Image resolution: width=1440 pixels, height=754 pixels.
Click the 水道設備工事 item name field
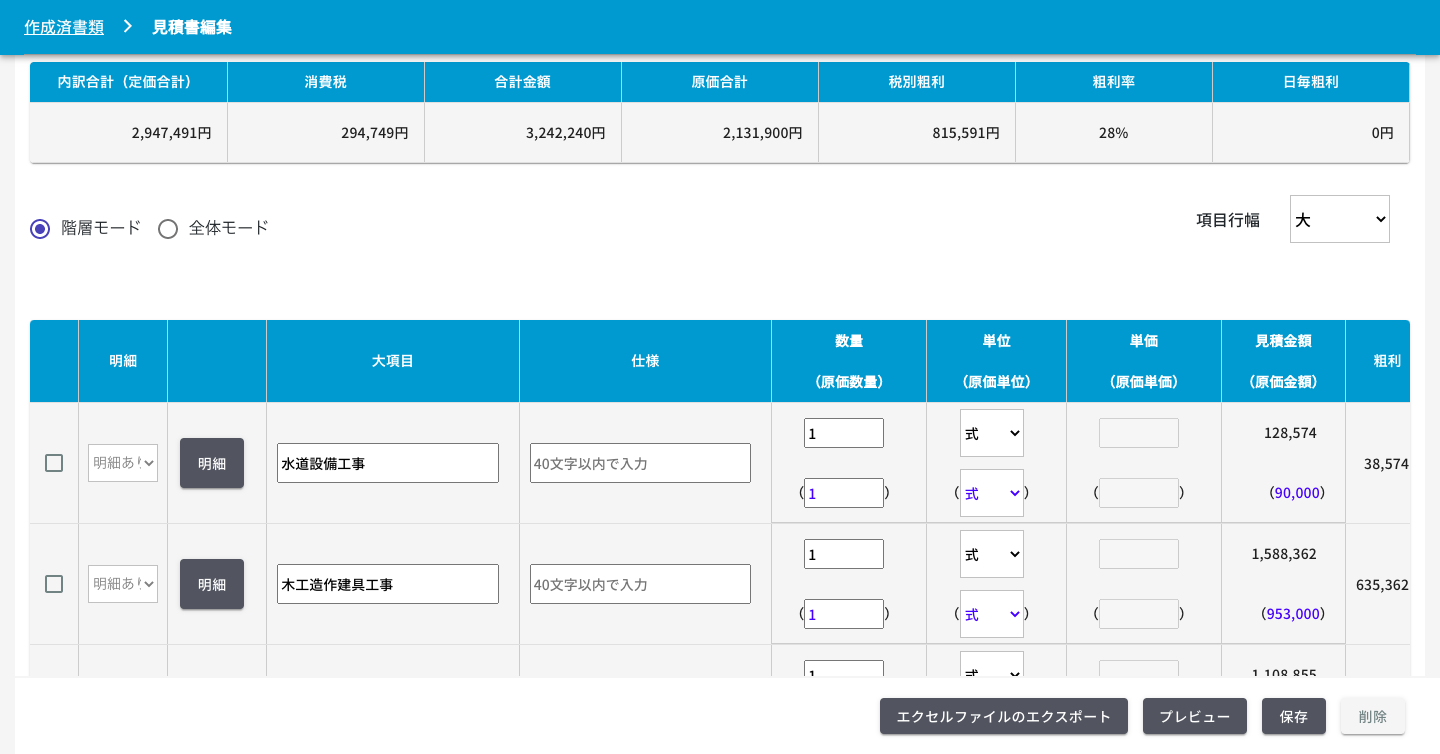(x=388, y=463)
